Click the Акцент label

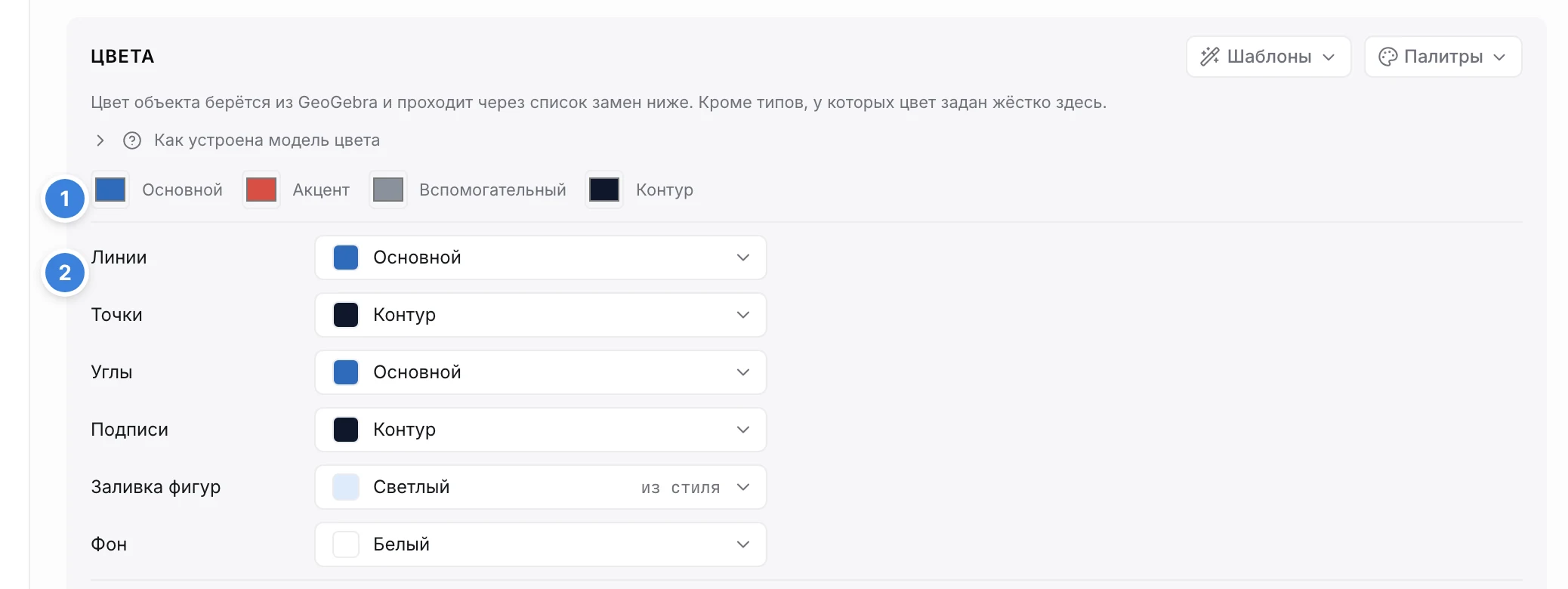pos(321,190)
